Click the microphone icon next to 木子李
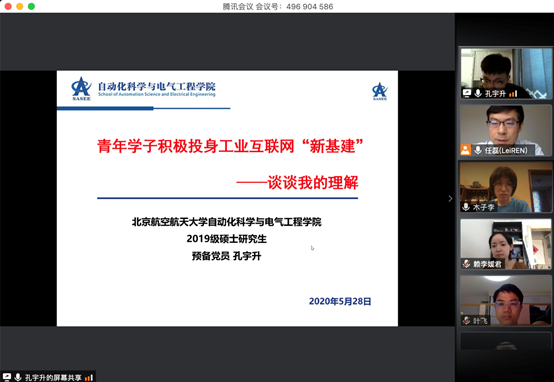This screenshot has height=382, width=554. 466,207
